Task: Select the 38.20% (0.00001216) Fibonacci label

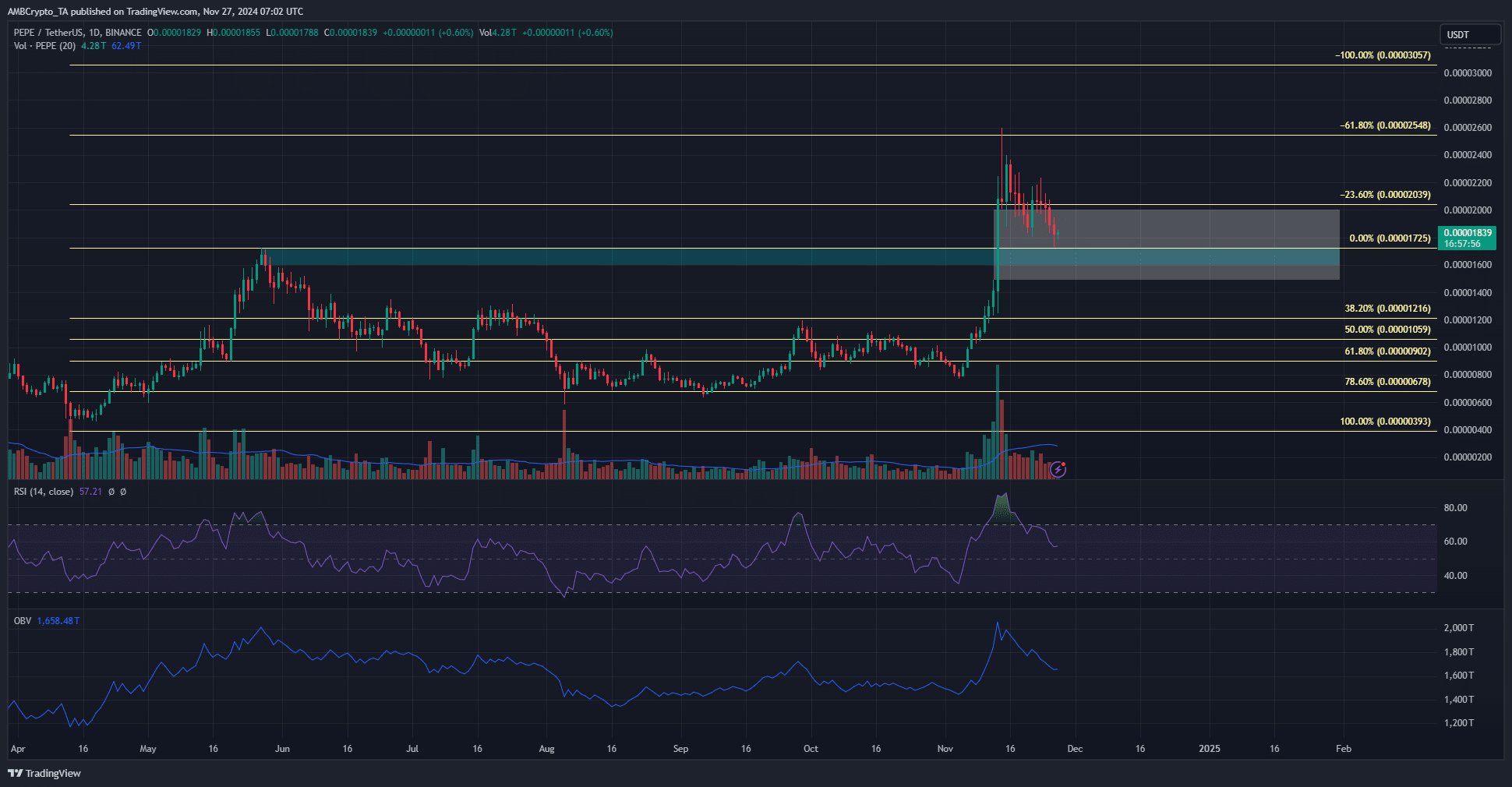Action: click(x=1388, y=309)
